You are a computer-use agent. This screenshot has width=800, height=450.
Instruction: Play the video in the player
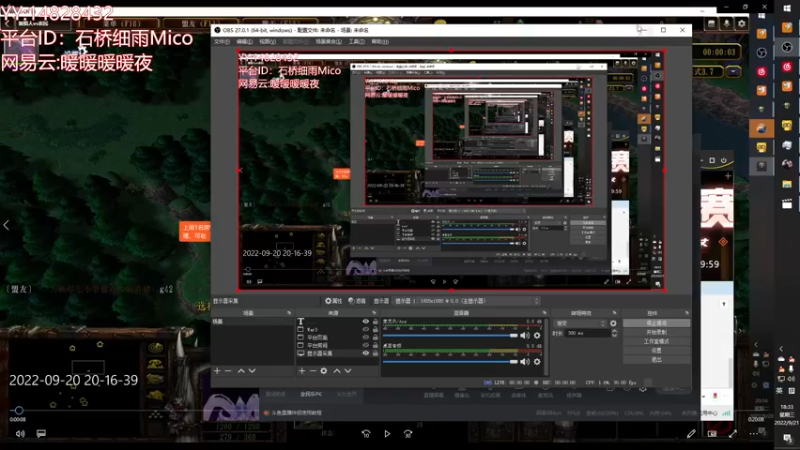(x=387, y=434)
